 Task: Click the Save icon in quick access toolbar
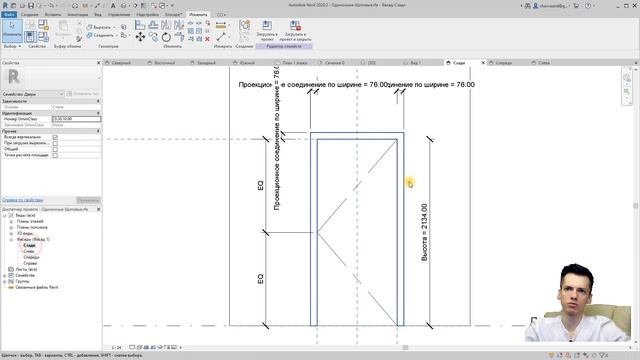click(31, 6)
